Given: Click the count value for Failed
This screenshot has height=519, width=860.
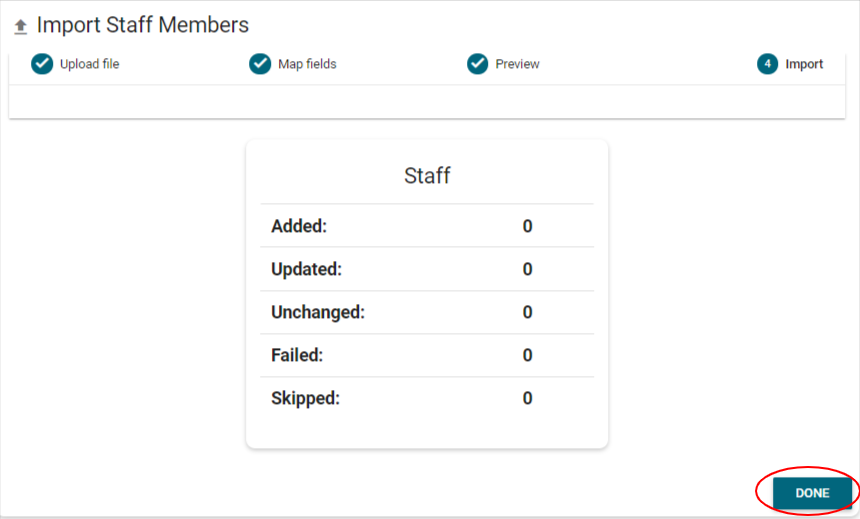Looking at the screenshot, I should click(527, 355).
